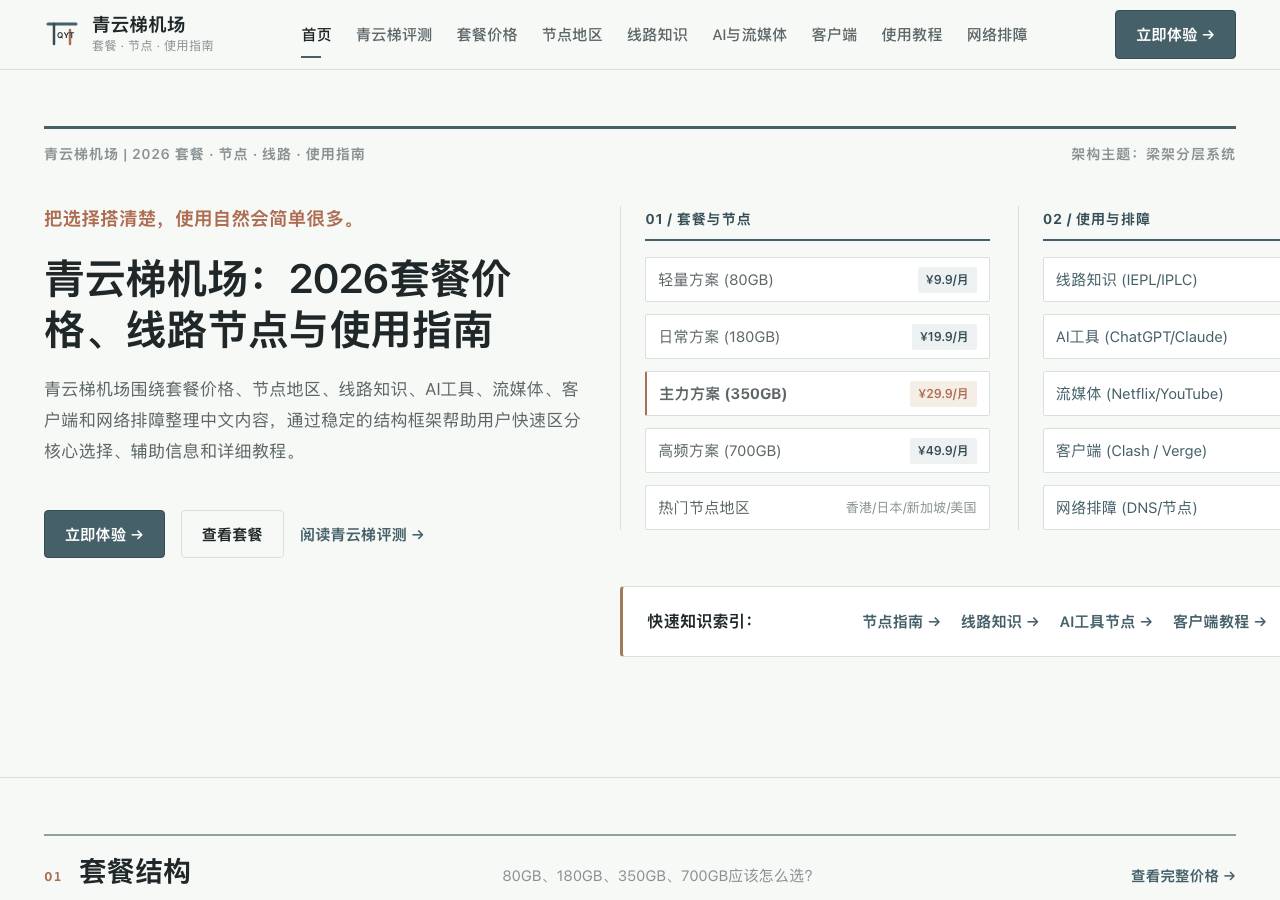Screen dimensions: 1280x900
Task: Choose the 日常方案 (180GB) plan row
Action: pyautogui.click(x=817, y=337)
